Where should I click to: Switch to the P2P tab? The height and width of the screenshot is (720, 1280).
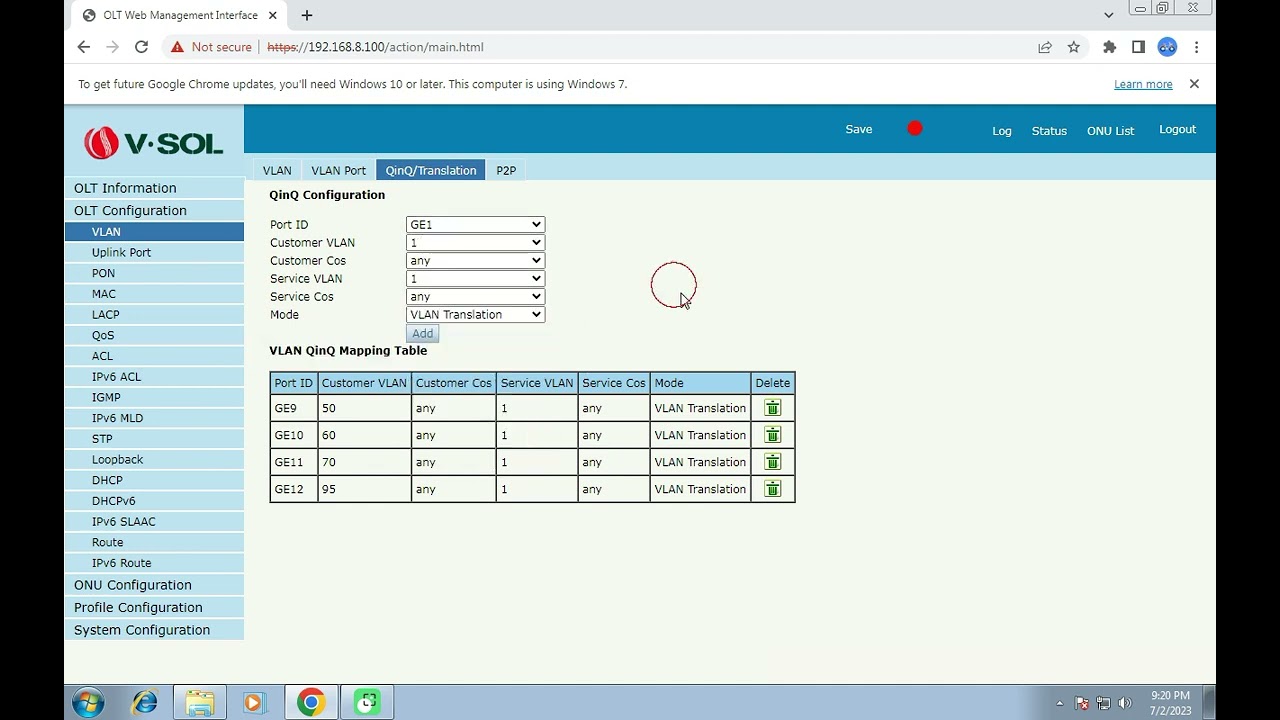click(506, 171)
